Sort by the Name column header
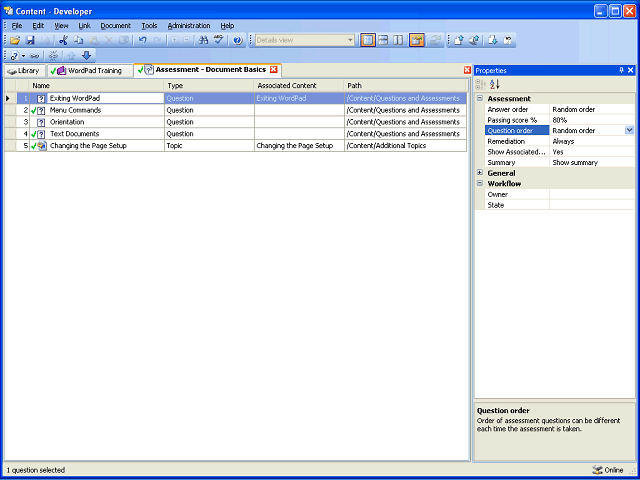The image size is (640, 480). (x=96, y=86)
